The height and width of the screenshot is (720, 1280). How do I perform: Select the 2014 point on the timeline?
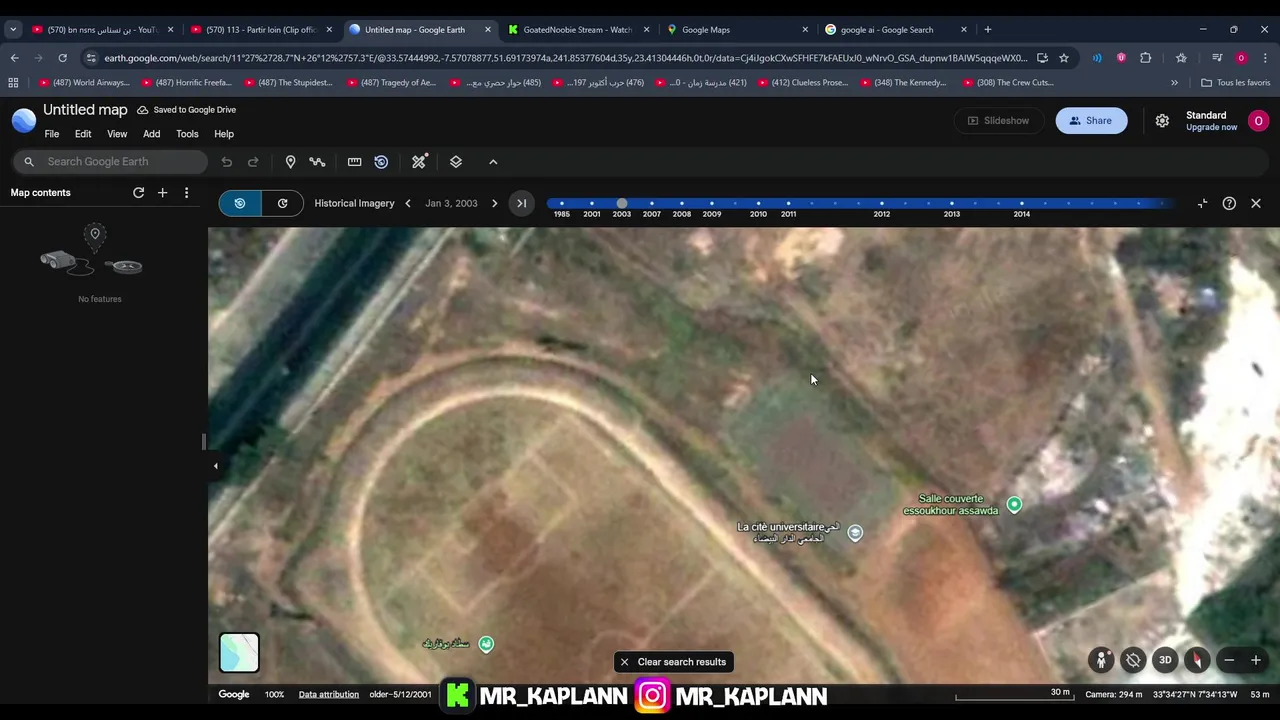click(1021, 204)
